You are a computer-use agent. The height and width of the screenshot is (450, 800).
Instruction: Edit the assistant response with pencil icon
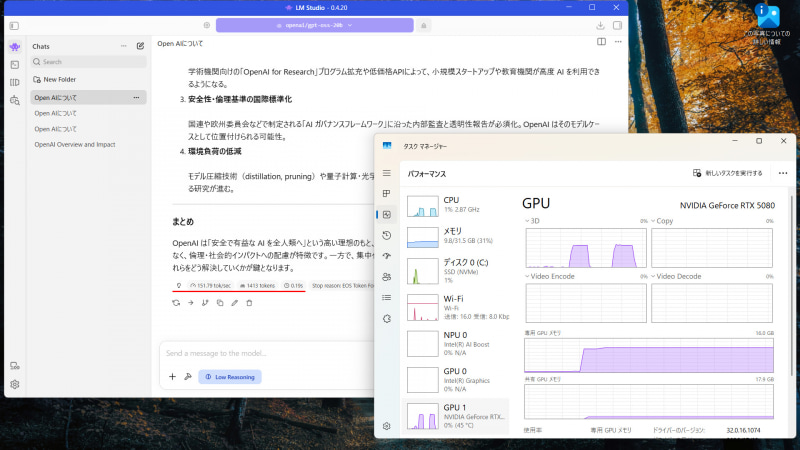pyautogui.click(x=235, y=303)
